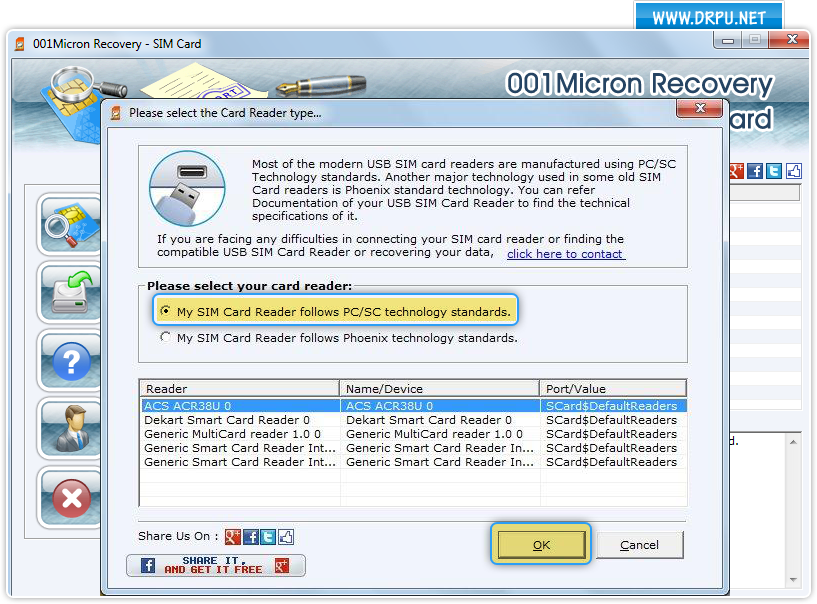Click Facebook icon beside Share Us On
817x604 pixels.
point(251,536)
